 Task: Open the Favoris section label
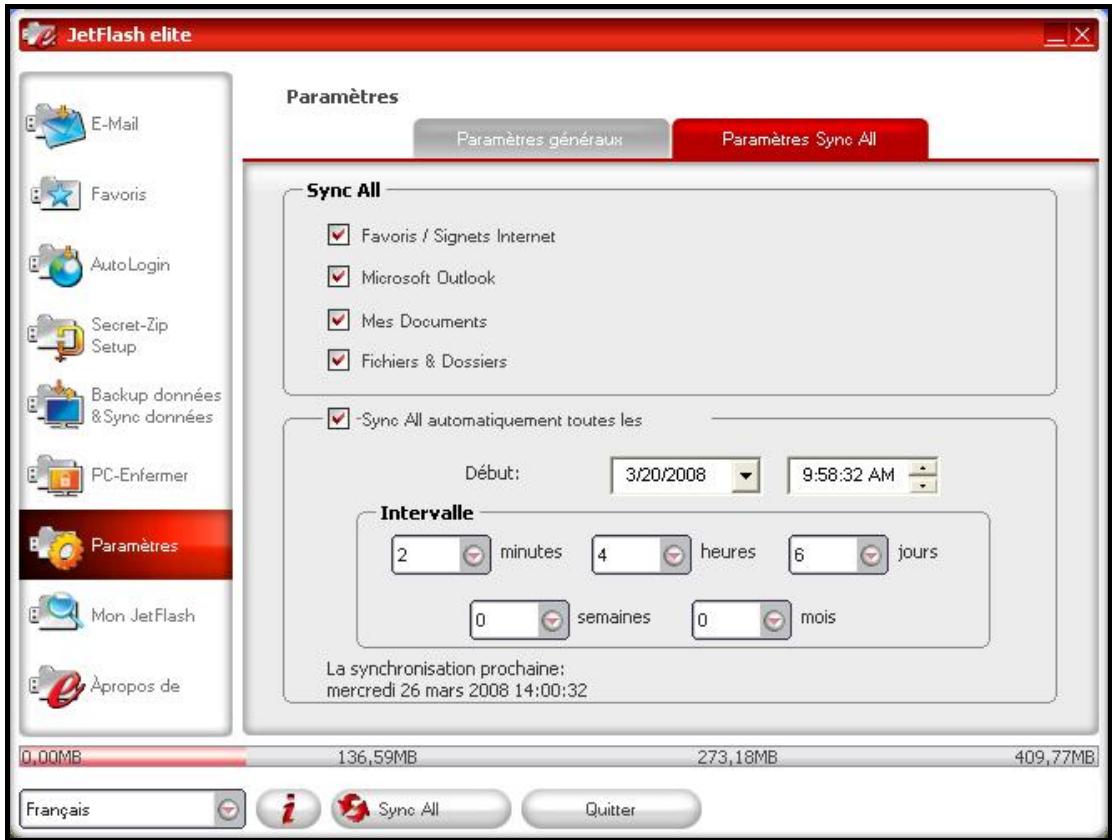118,194
